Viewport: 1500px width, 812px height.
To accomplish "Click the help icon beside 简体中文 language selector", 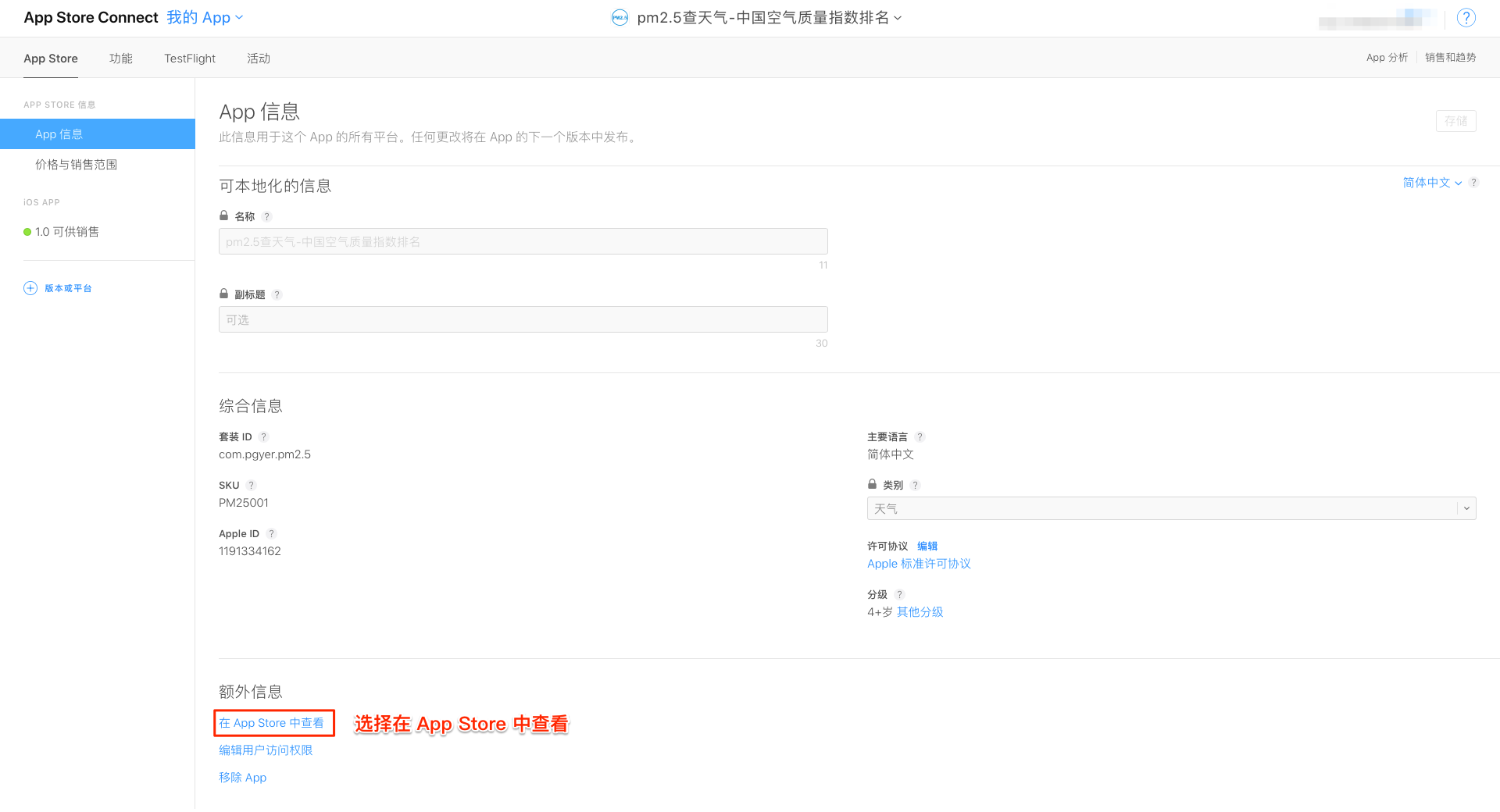I will pos(1473,183).
